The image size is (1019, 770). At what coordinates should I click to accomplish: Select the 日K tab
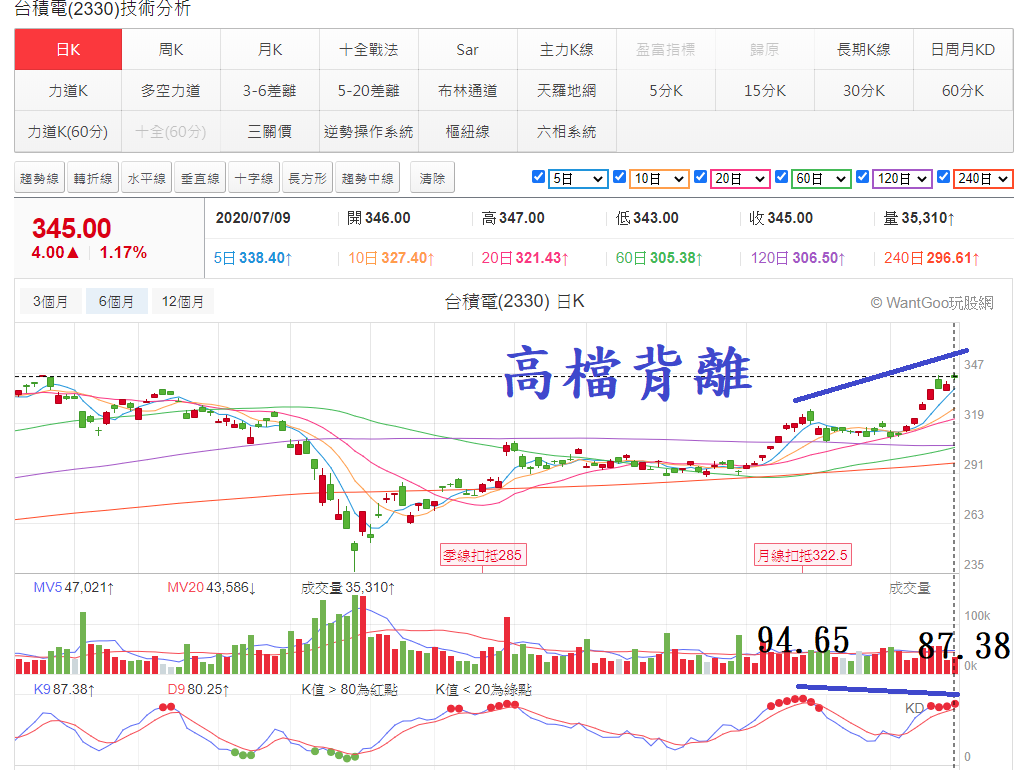tap(68, 49)
